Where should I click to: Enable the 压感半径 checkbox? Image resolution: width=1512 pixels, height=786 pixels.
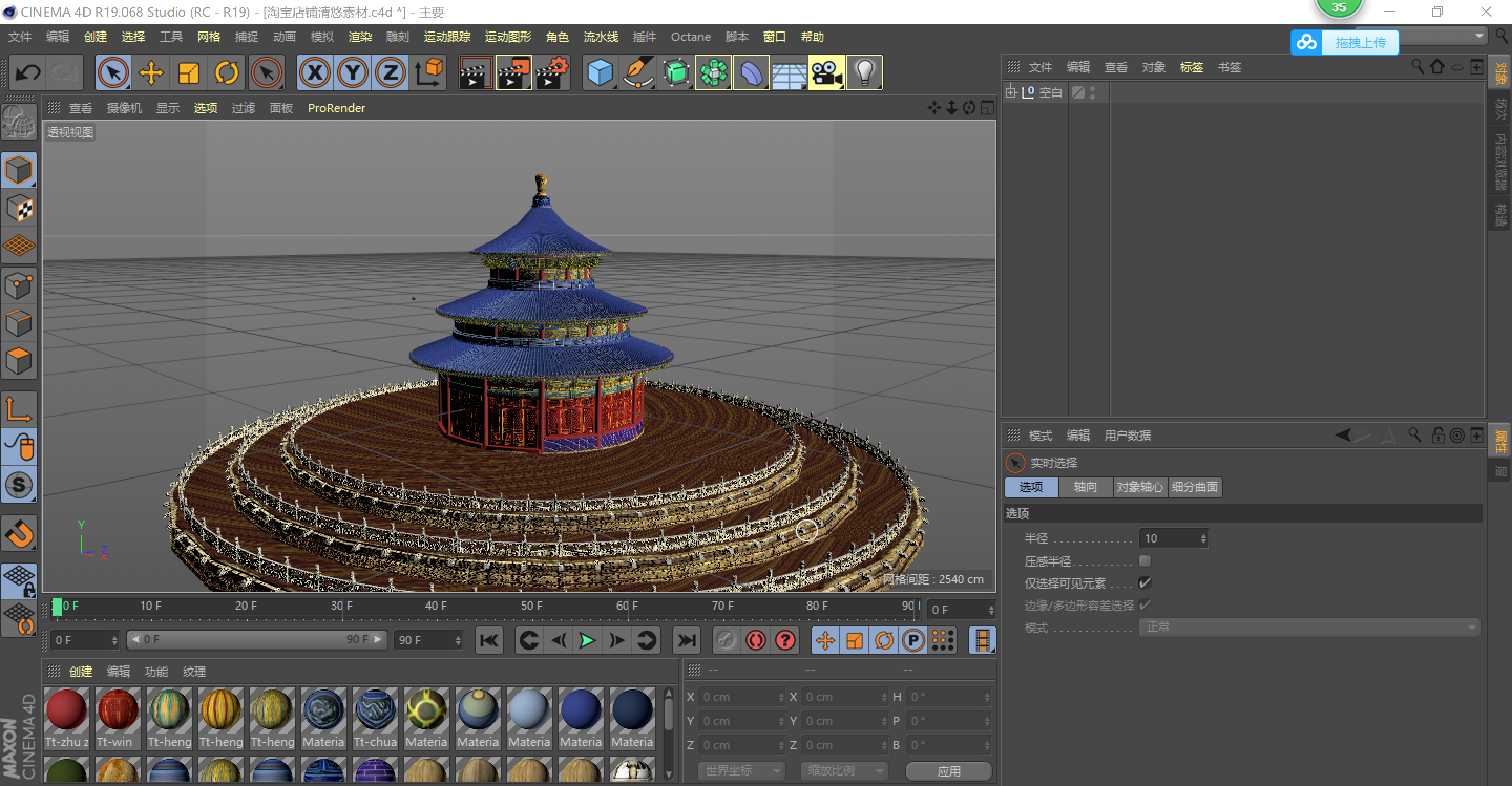[x=1144, y=561]
